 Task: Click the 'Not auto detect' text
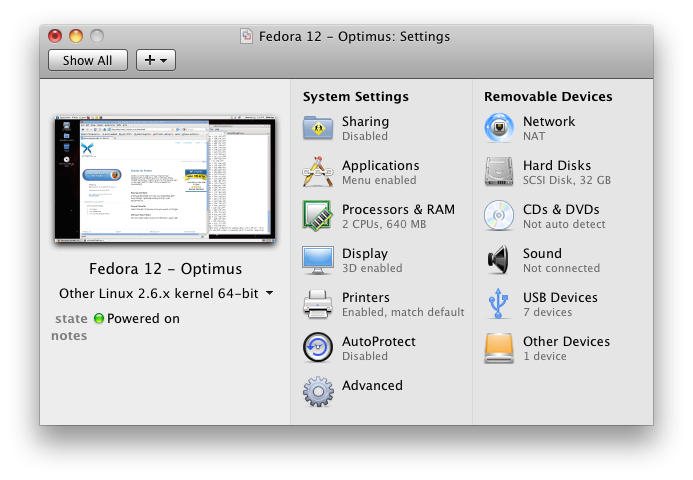coord(564,224)
